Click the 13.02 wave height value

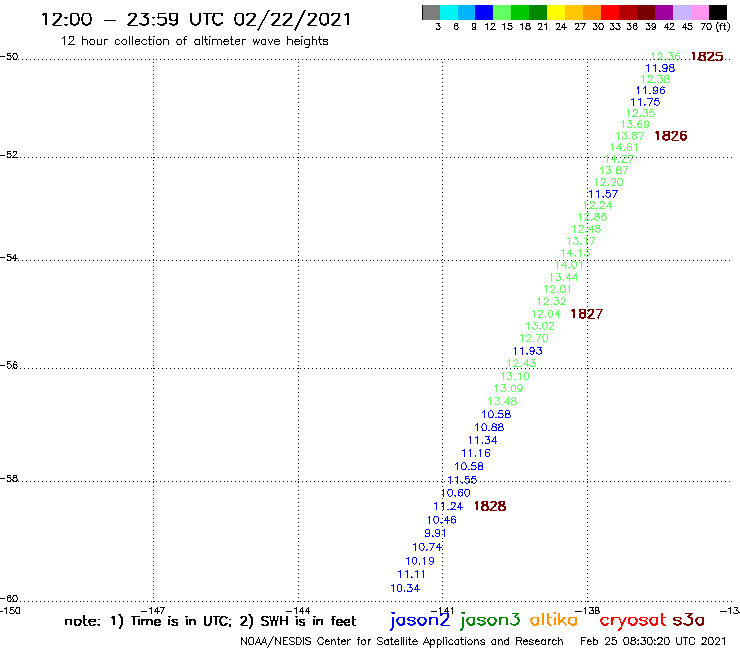(x=540, y=326)
